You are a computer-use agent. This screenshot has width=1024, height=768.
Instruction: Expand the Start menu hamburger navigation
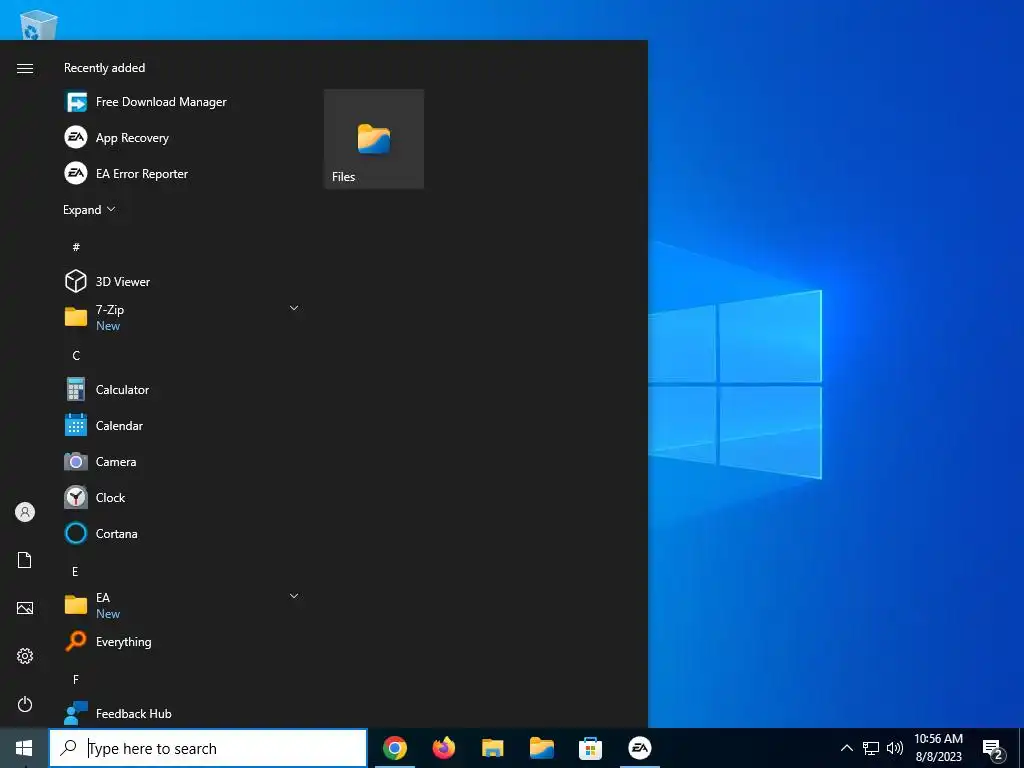click(x=25, y=69)
